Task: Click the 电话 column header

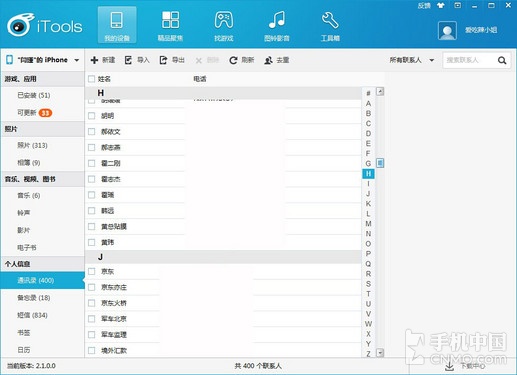Action: (x=200, y=79)
